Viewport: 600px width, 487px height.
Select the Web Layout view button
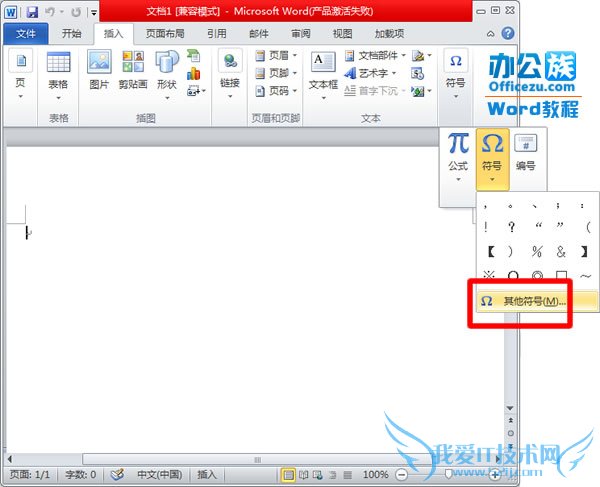tap(318, 475)
